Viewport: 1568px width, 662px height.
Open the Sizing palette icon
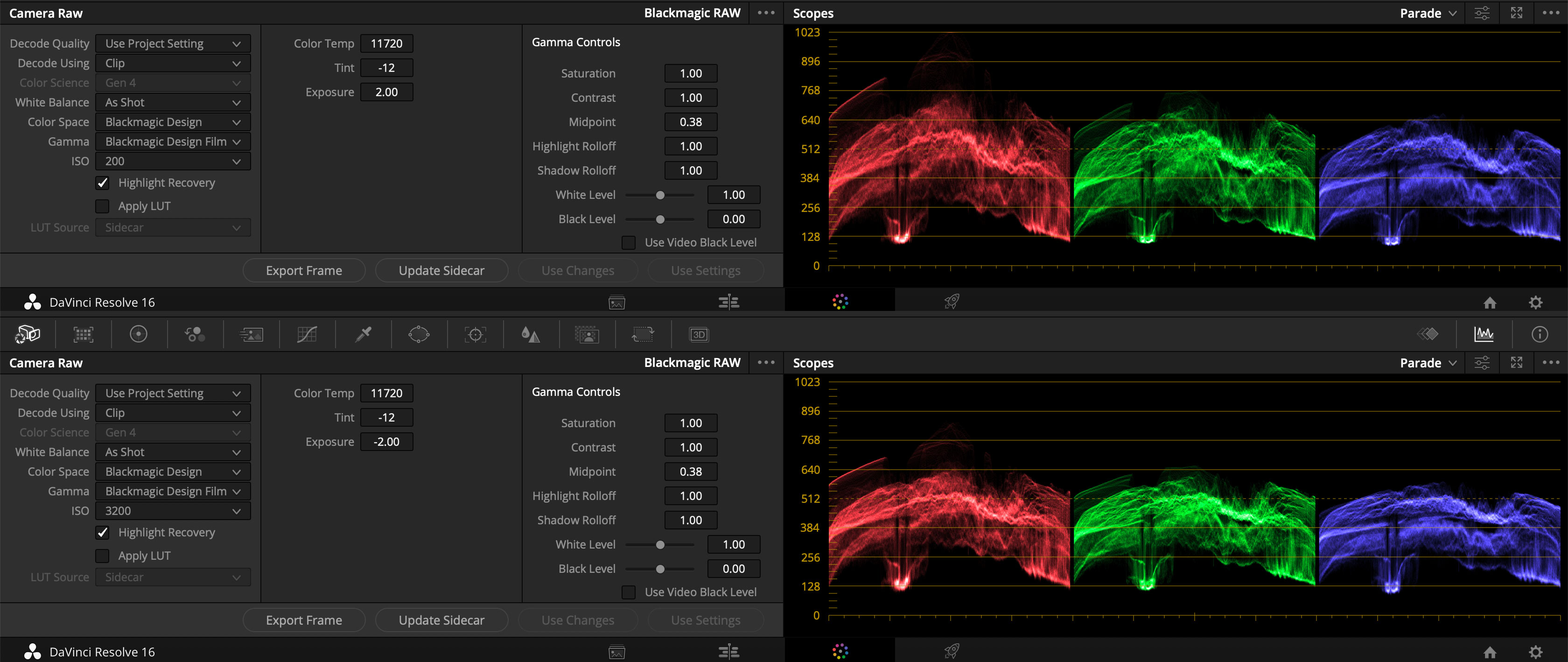[643, 334]
